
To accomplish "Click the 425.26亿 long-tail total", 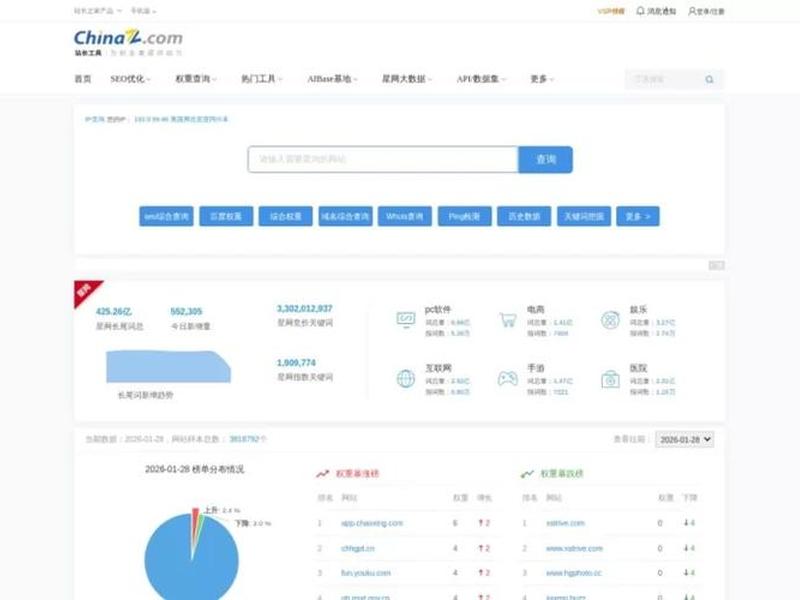I will [114, 311].
